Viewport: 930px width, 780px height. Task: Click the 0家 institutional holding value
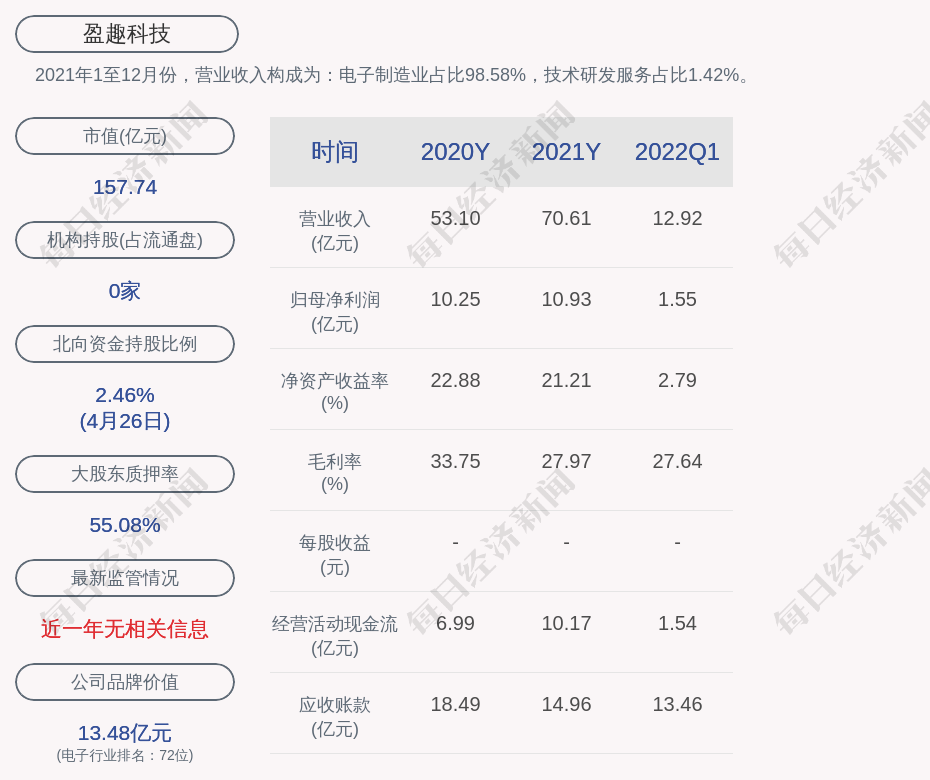click(125, 291)
